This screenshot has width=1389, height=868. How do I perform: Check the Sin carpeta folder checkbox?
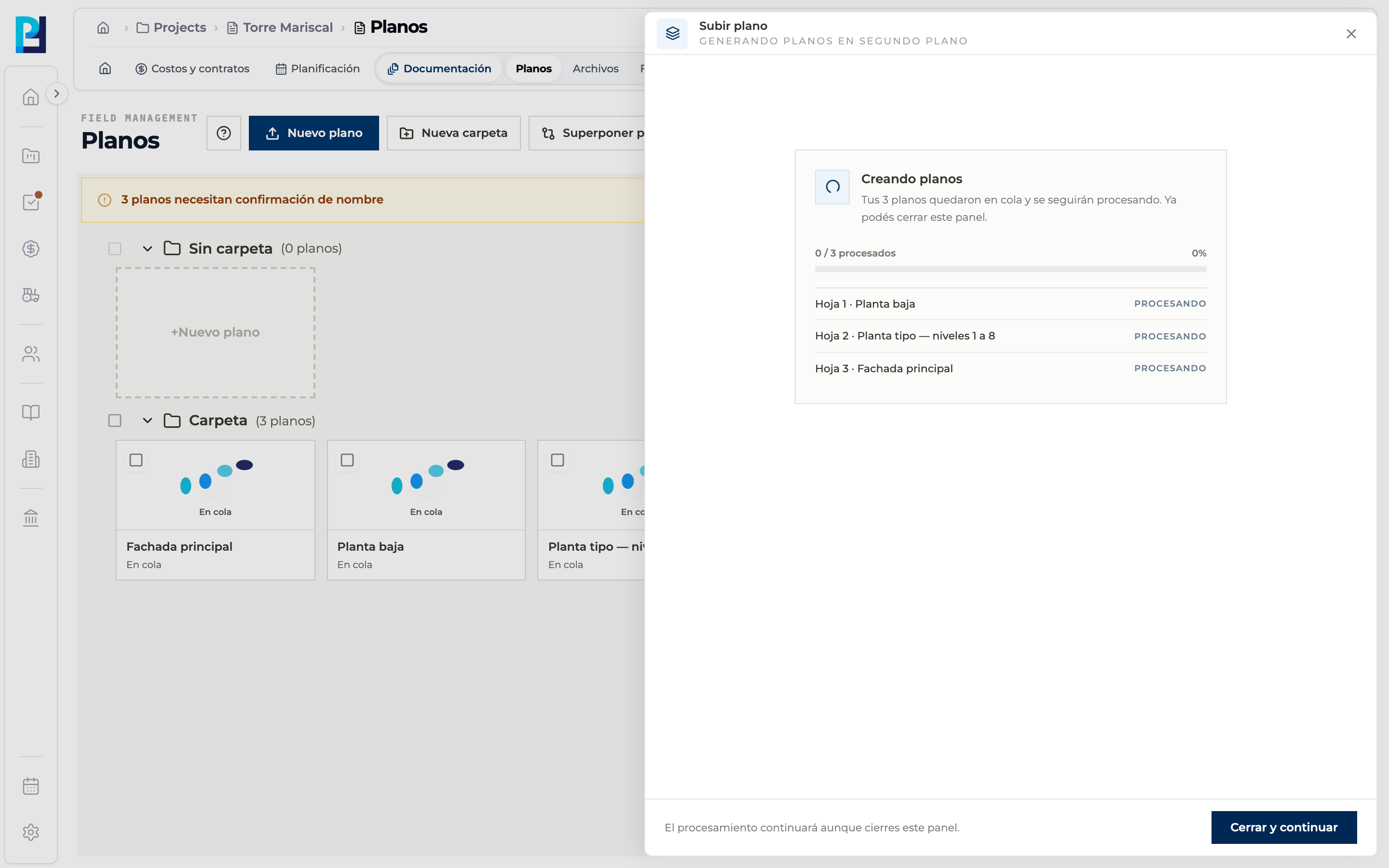[115, 248]
